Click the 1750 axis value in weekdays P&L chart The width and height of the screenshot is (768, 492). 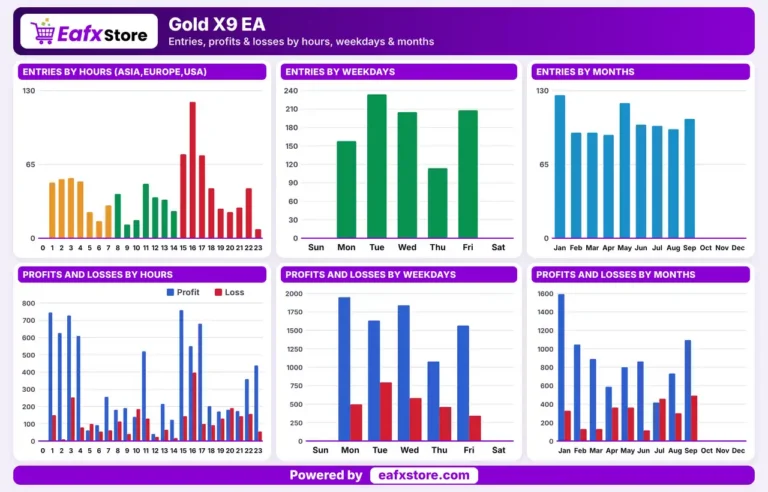point(294,312)
